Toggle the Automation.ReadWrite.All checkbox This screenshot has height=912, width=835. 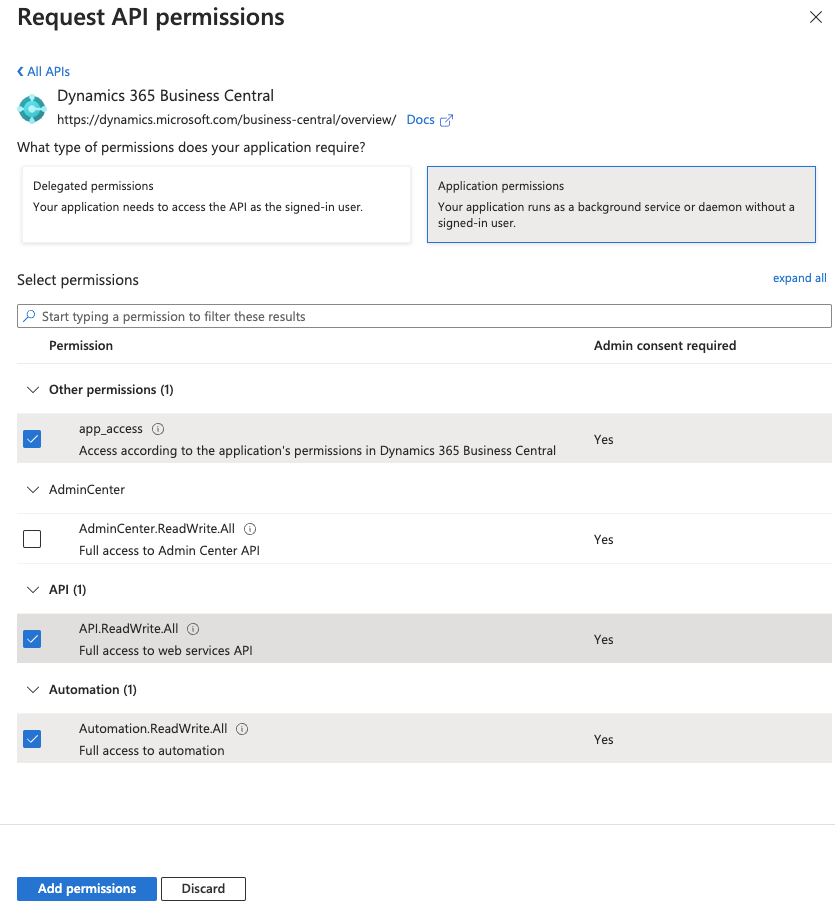coord(32,739)
